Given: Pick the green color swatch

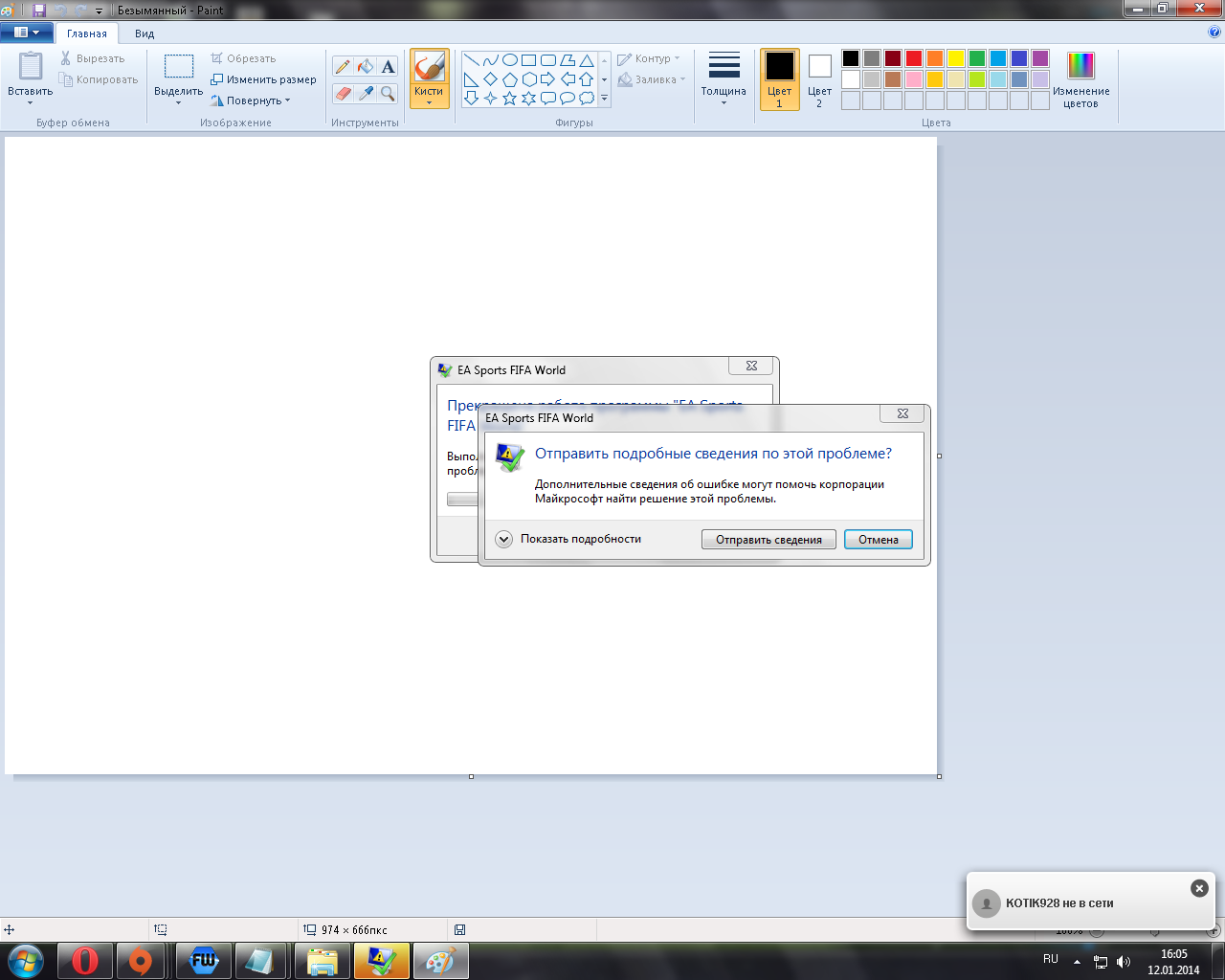Looking at the screenshot, I should tap(977, 58).
